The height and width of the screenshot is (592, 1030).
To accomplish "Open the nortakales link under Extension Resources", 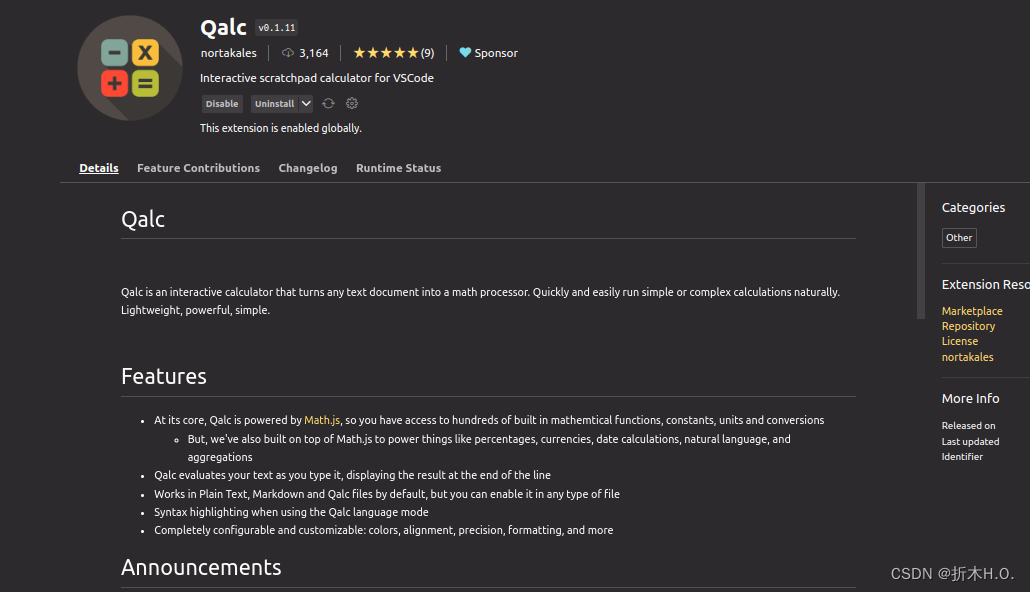I will 968,357.
